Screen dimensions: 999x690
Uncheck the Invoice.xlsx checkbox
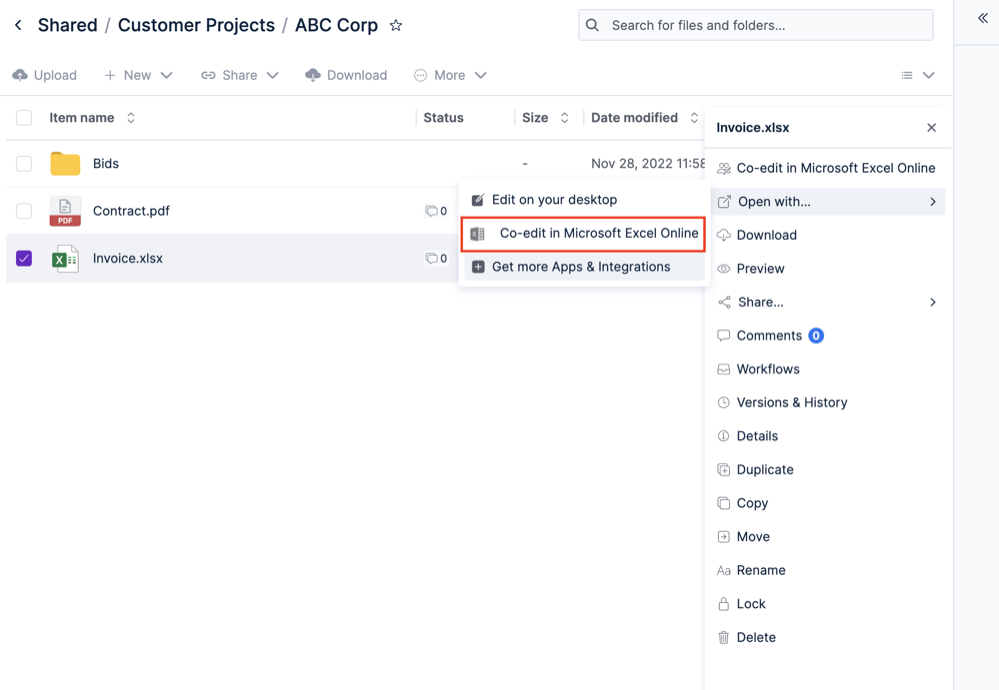coord(24,258)
